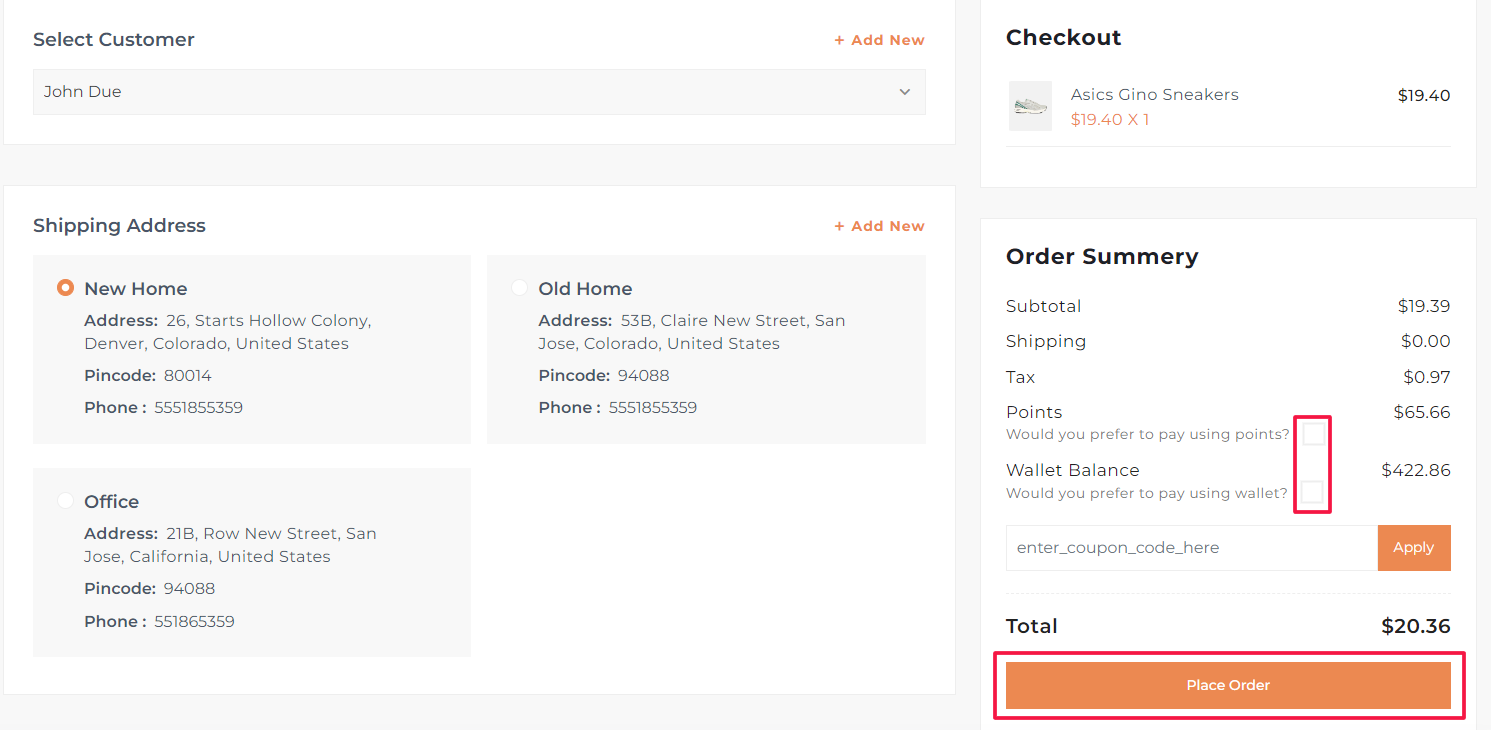Choose Old Home as shipping address
The height and width of the screenshot is (730, 1491).
(x=519, y=288)
